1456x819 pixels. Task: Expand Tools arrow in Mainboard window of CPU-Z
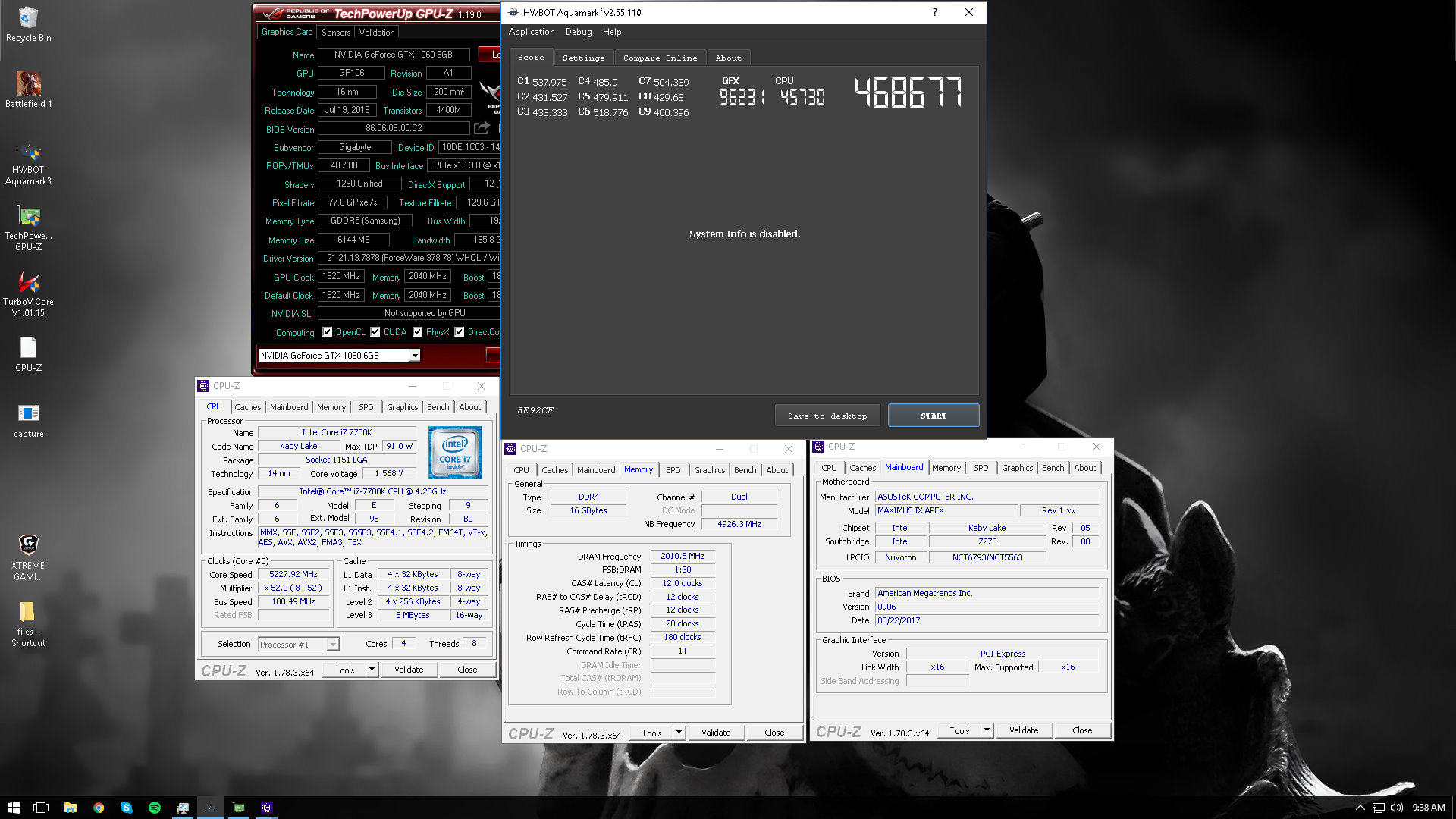pyautogui.click(x=987, y=730)
